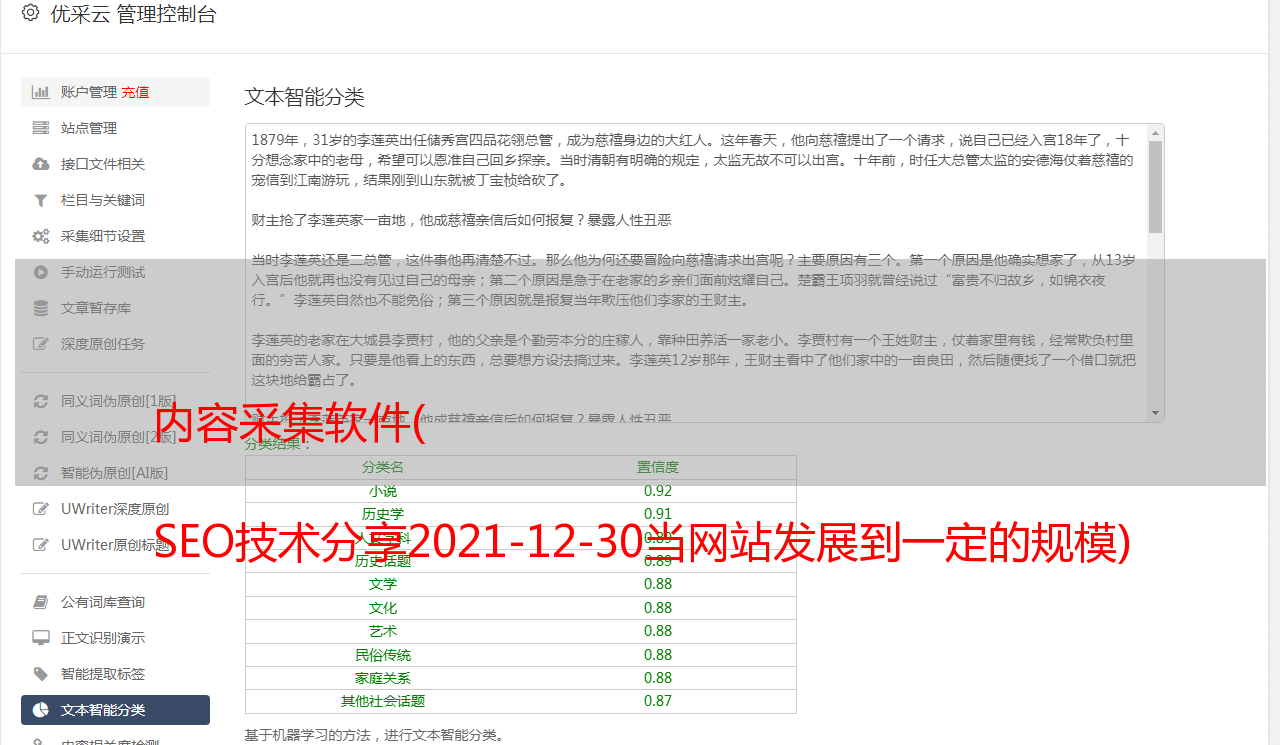This screenshot has width=1280, height=745.
Task: Click the book icon beside 公有词库查询
Action: (41, 602)
